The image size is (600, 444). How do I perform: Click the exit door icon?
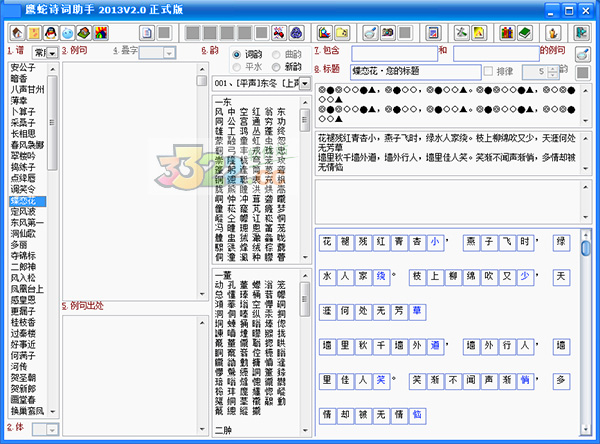pos(582,33)
